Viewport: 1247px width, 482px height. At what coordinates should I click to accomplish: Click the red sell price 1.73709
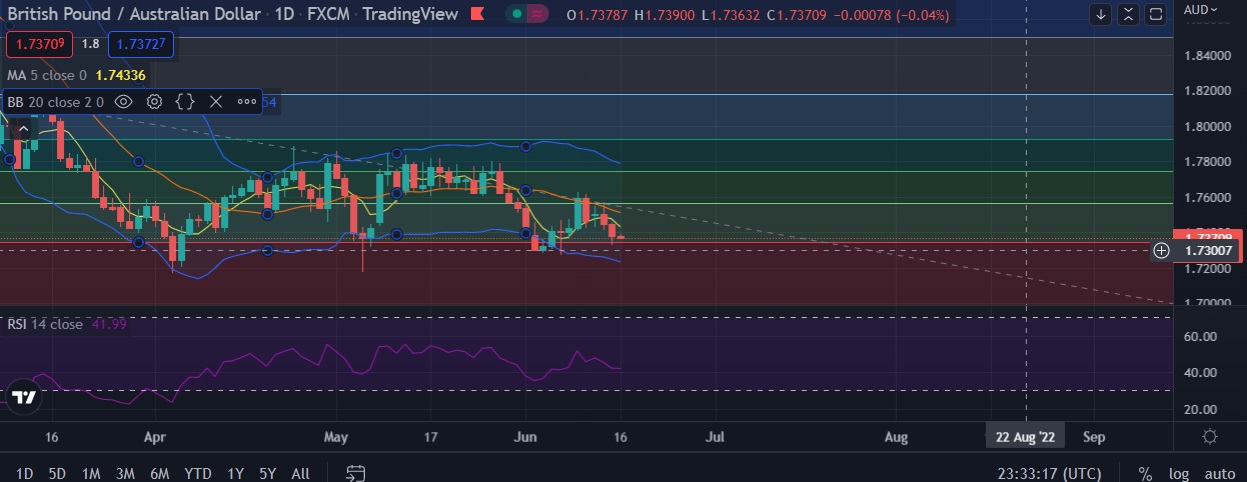point(39,44)
